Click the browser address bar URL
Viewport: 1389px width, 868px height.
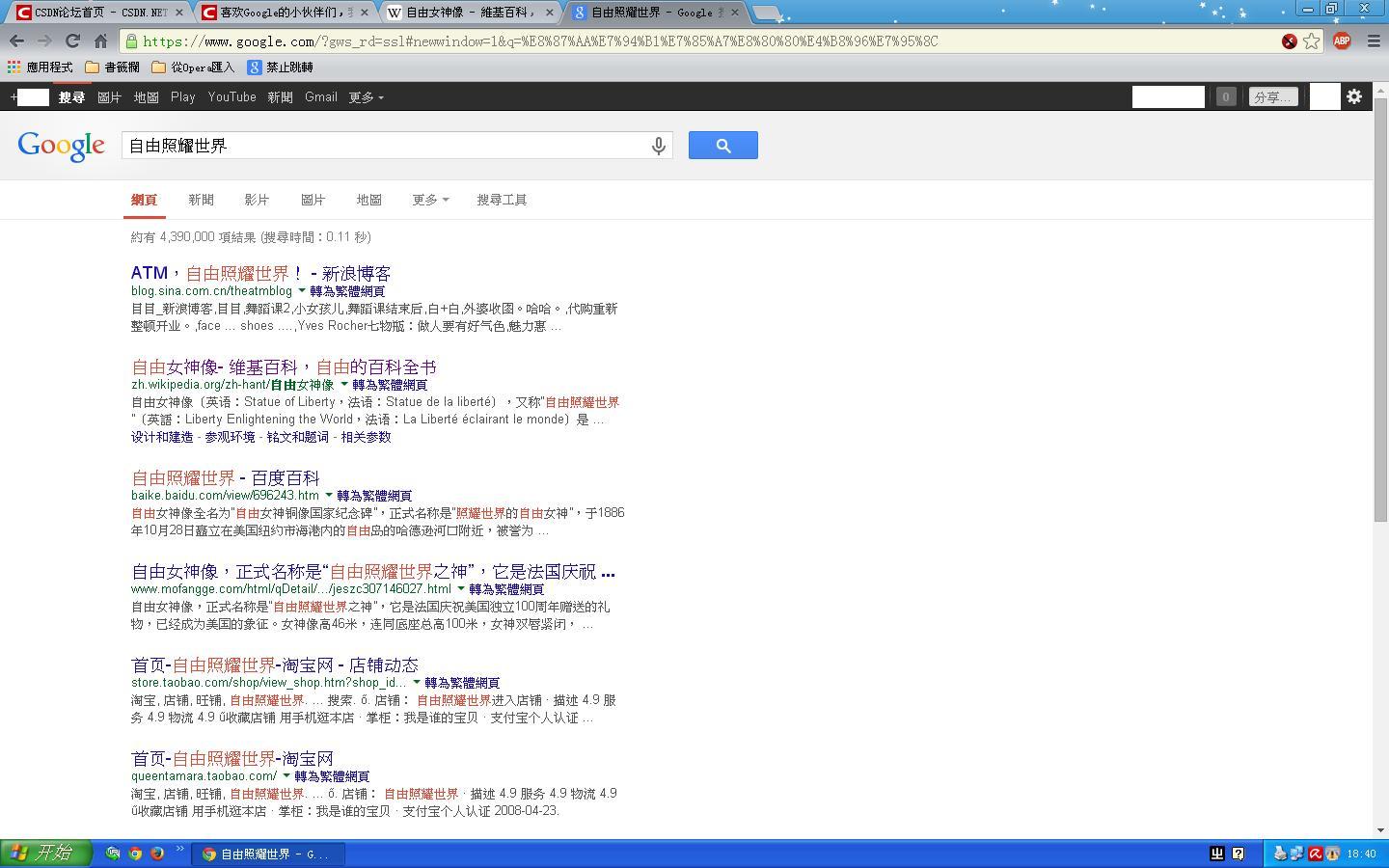pyautogui.click(x=540, y=41)
